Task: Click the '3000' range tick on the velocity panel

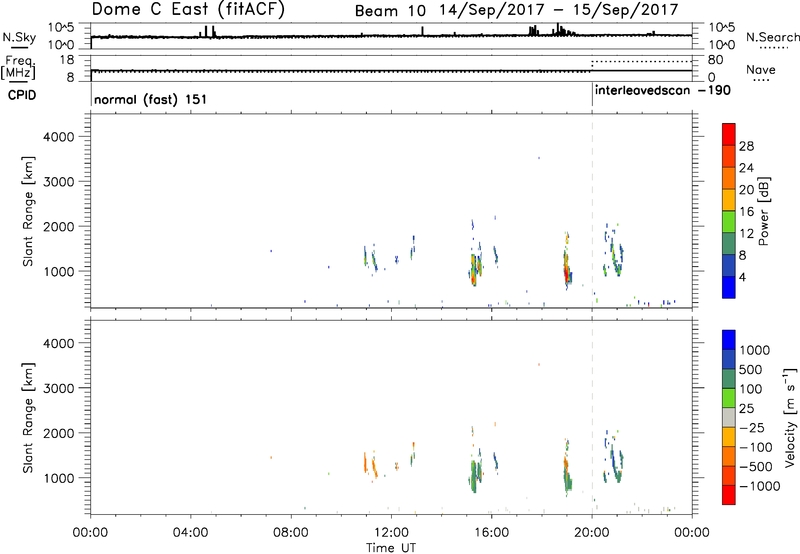Action: tap(59, 388)
